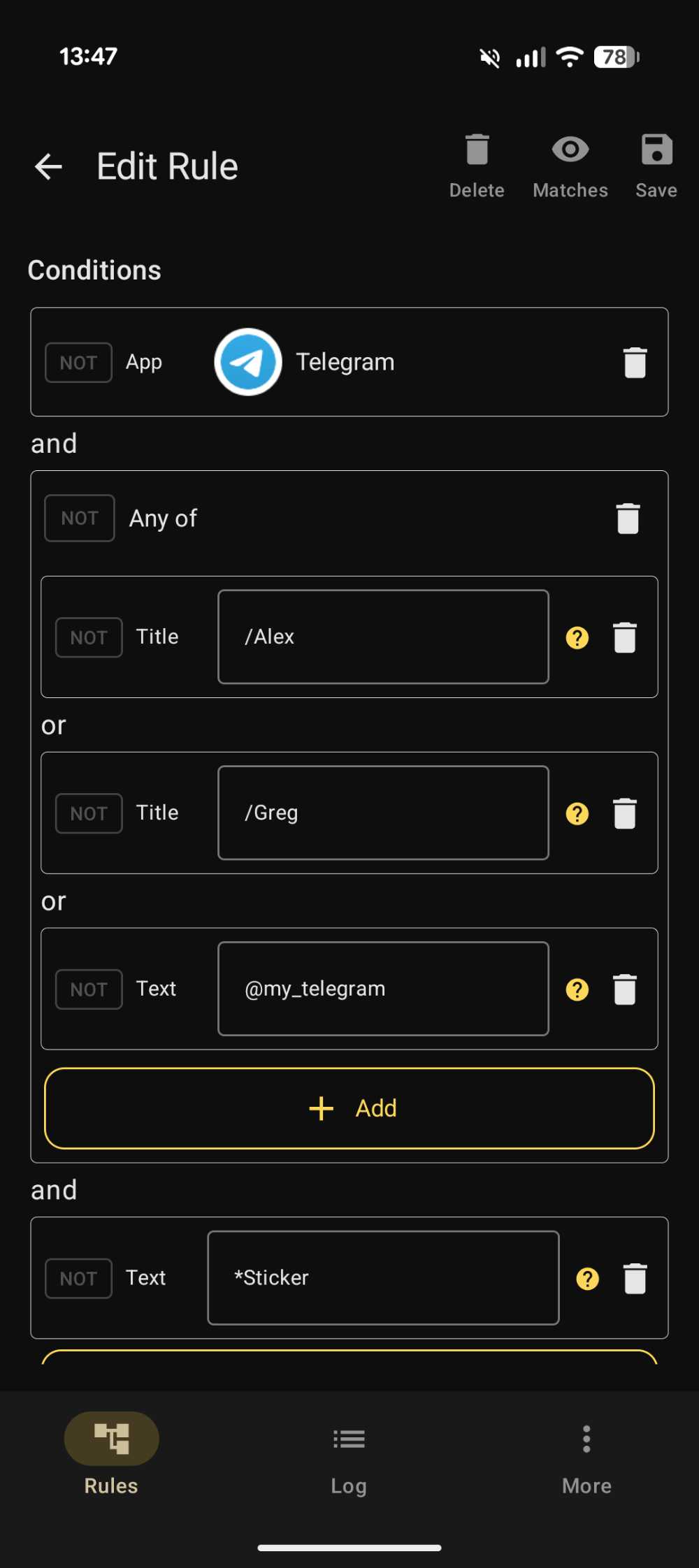Click the Title /Greg input field
The width and height of the screenshot is (699, 1568).
(x=383, y=813)
